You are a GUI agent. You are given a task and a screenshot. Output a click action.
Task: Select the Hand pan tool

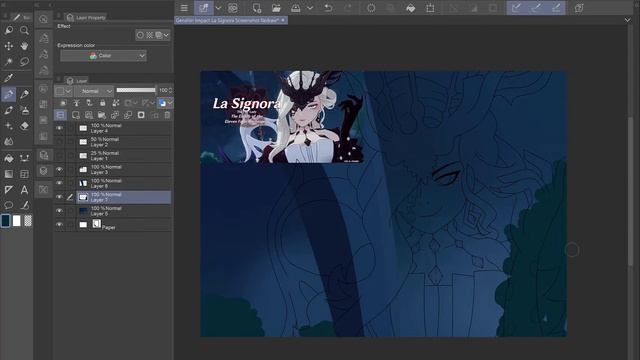click(24, 46)
